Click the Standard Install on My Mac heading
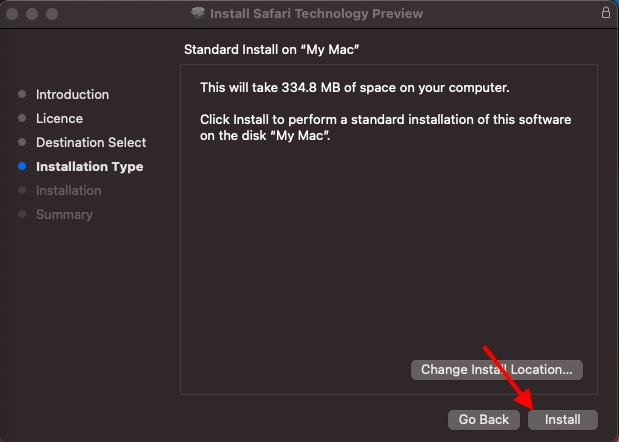 (x=272, y=50)
